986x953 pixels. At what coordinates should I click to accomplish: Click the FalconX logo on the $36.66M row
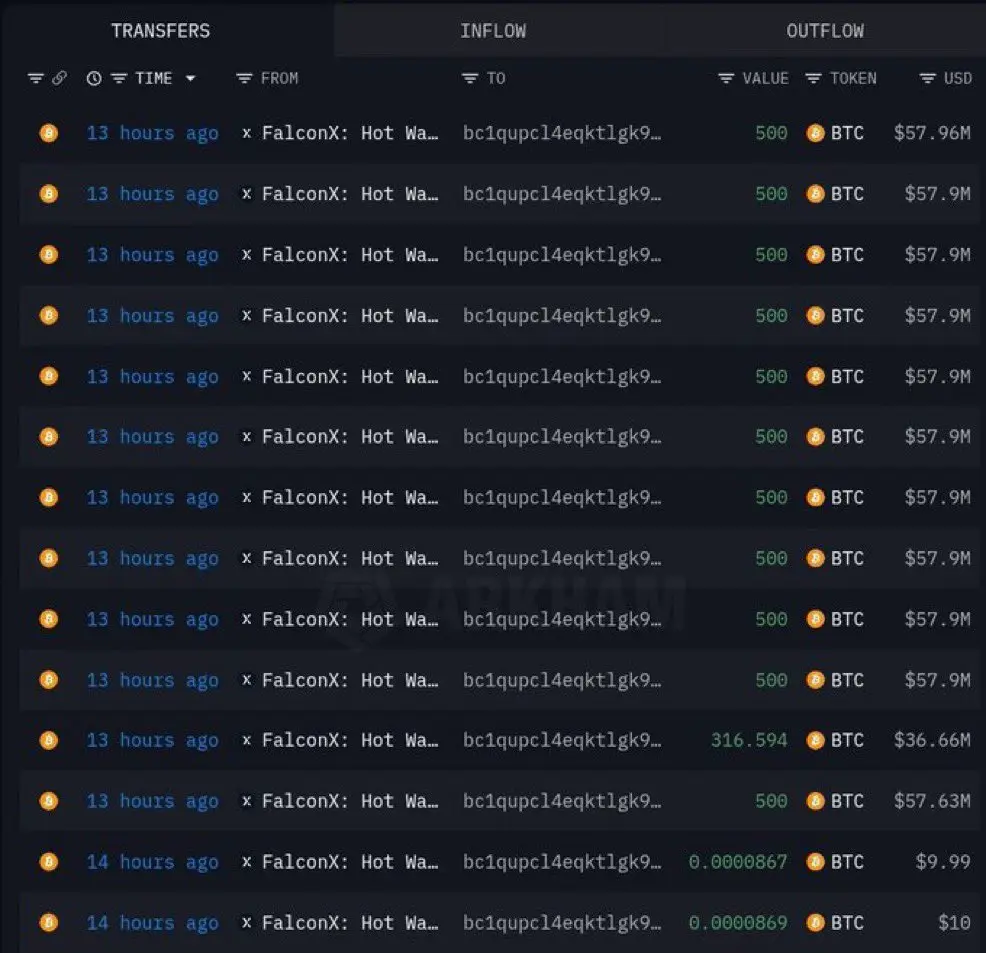pos(246,740)
